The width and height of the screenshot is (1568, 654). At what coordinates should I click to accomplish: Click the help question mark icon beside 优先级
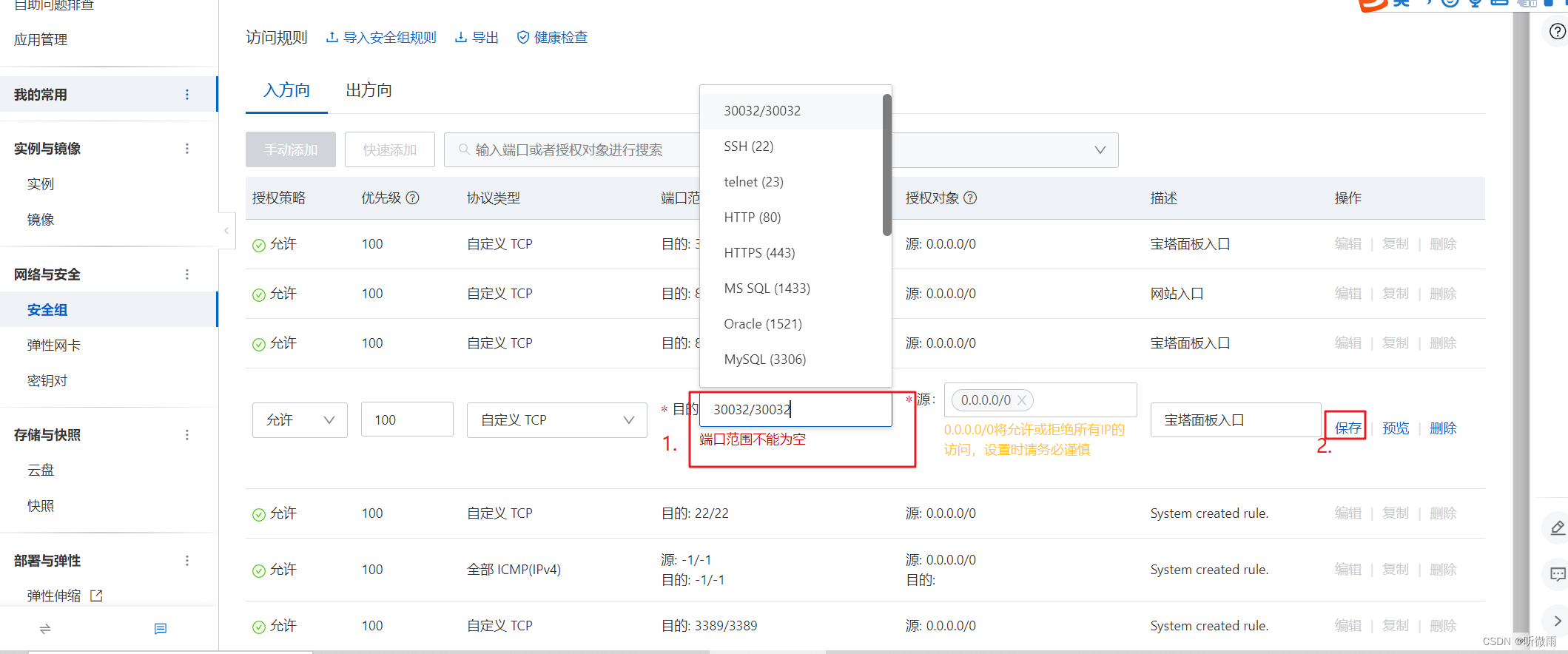(413, 198)
